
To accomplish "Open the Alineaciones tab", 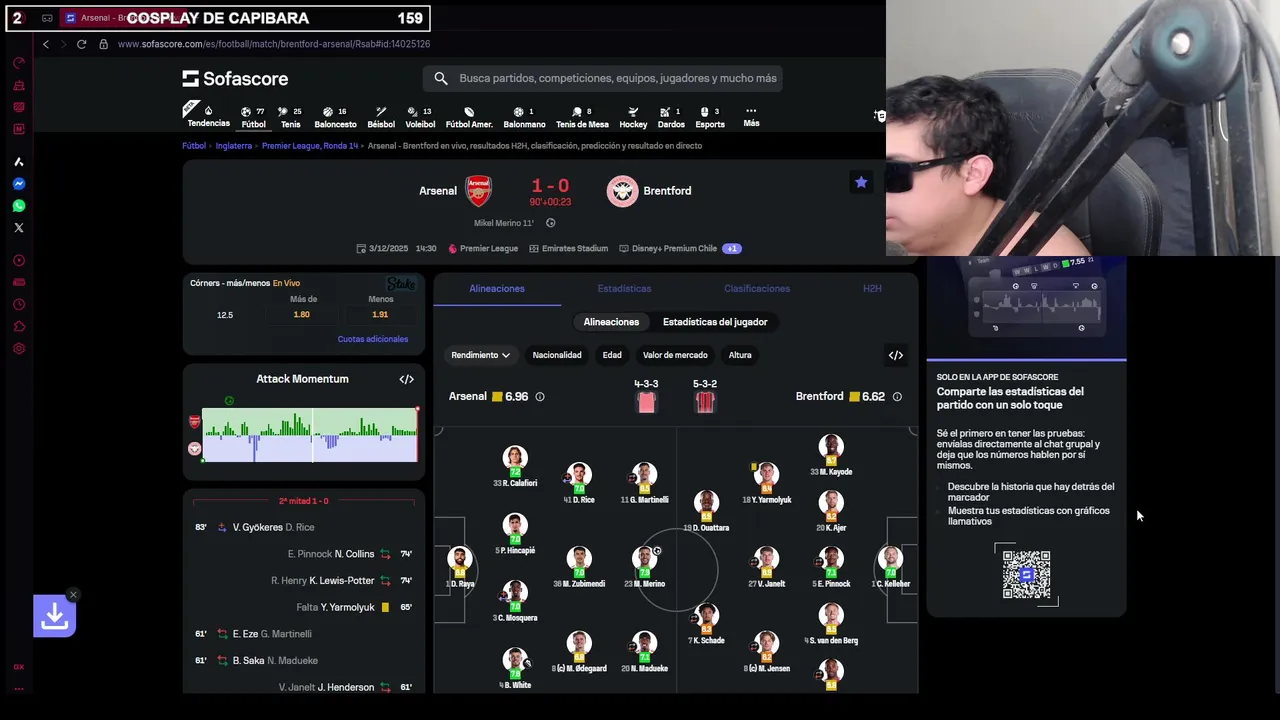I will [497, 288].
